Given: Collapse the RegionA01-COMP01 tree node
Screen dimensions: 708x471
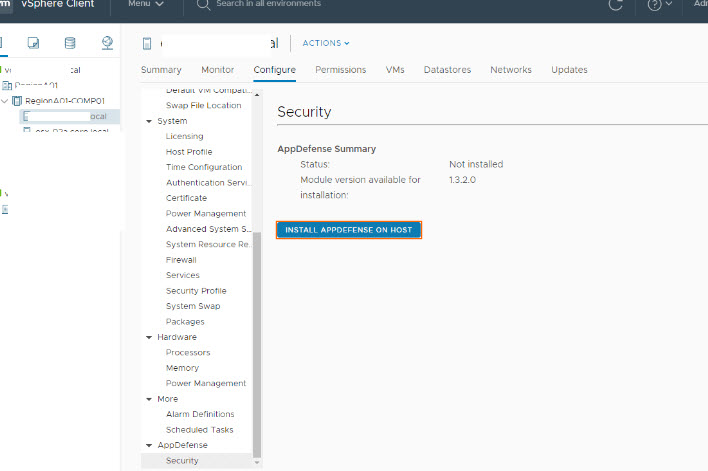Looking at the screenshot, I should point(5,101).
